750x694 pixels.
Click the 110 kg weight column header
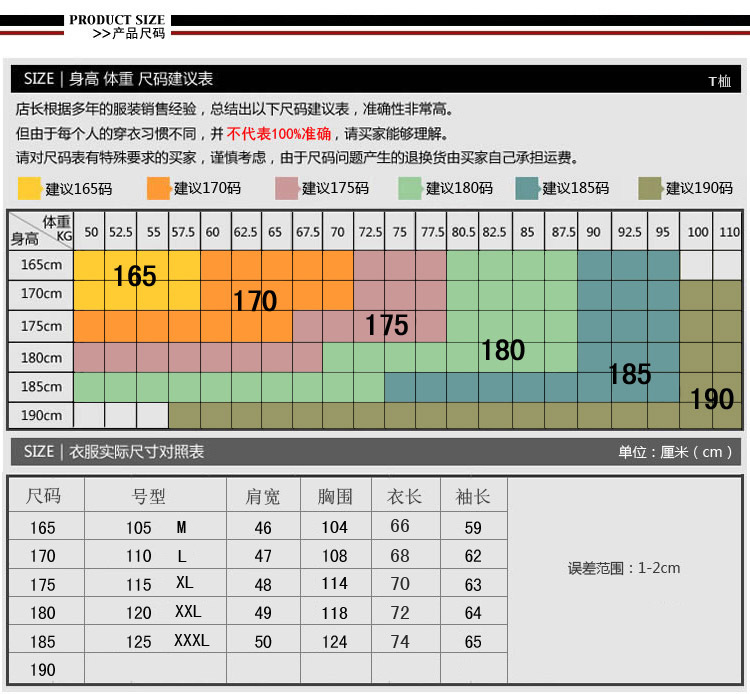pyautogui.click(x=729, y=232)
